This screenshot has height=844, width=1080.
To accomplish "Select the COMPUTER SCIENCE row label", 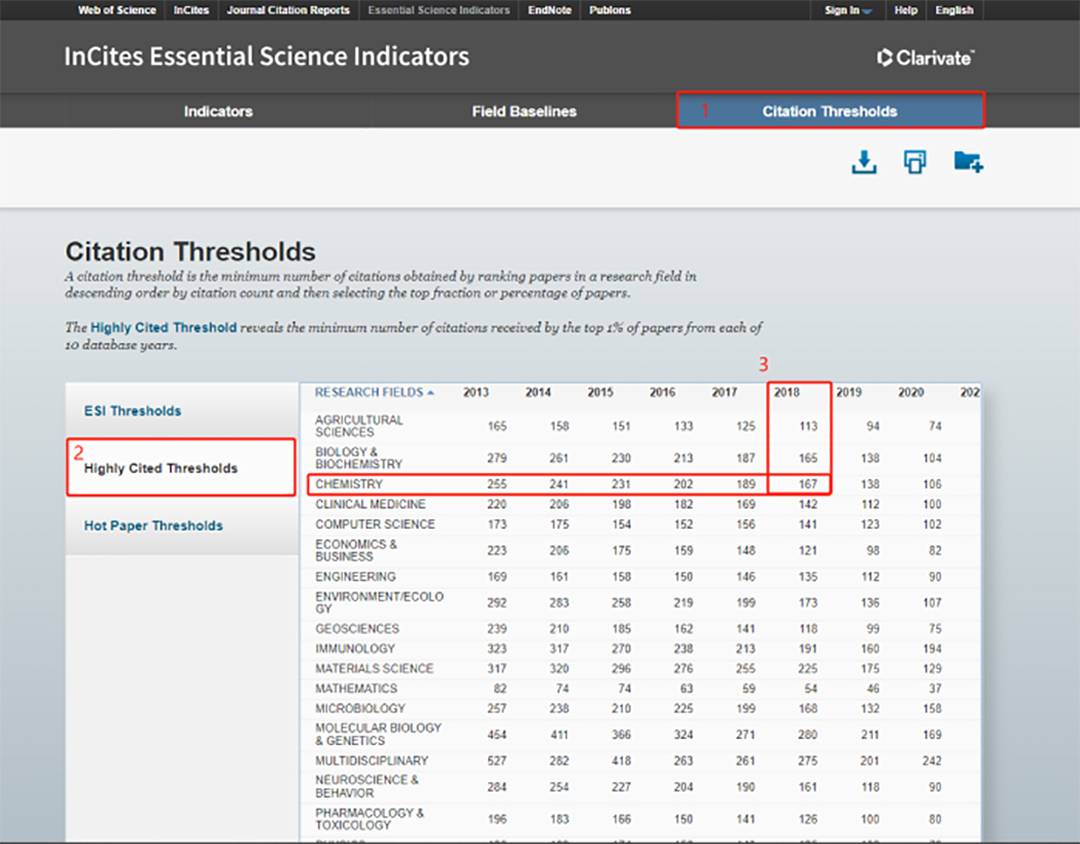I will click(x=375, y=524).
